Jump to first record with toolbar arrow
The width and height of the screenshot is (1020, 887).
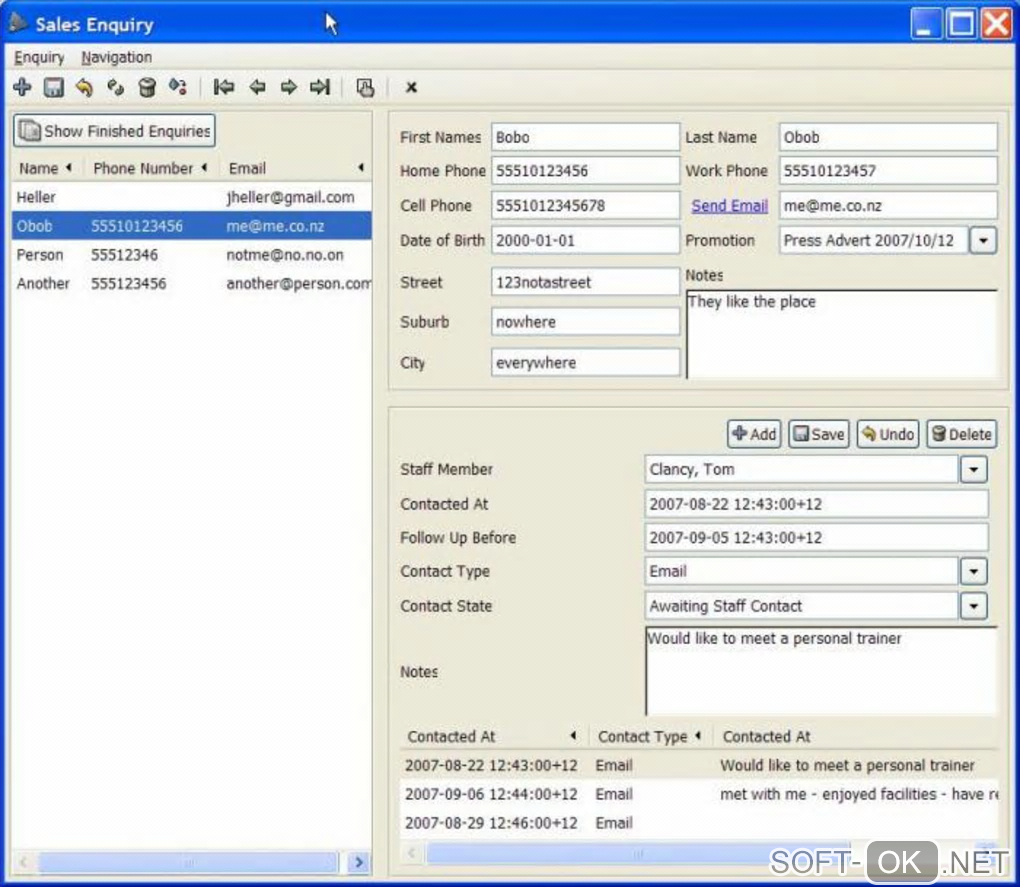coord(225,88)
